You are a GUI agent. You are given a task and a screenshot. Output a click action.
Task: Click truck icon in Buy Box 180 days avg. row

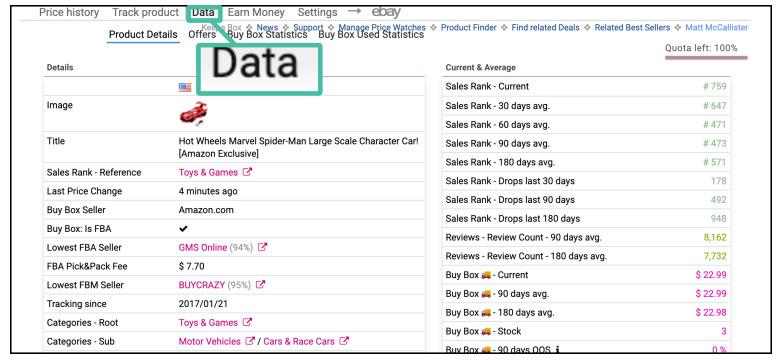click(486, 312)
